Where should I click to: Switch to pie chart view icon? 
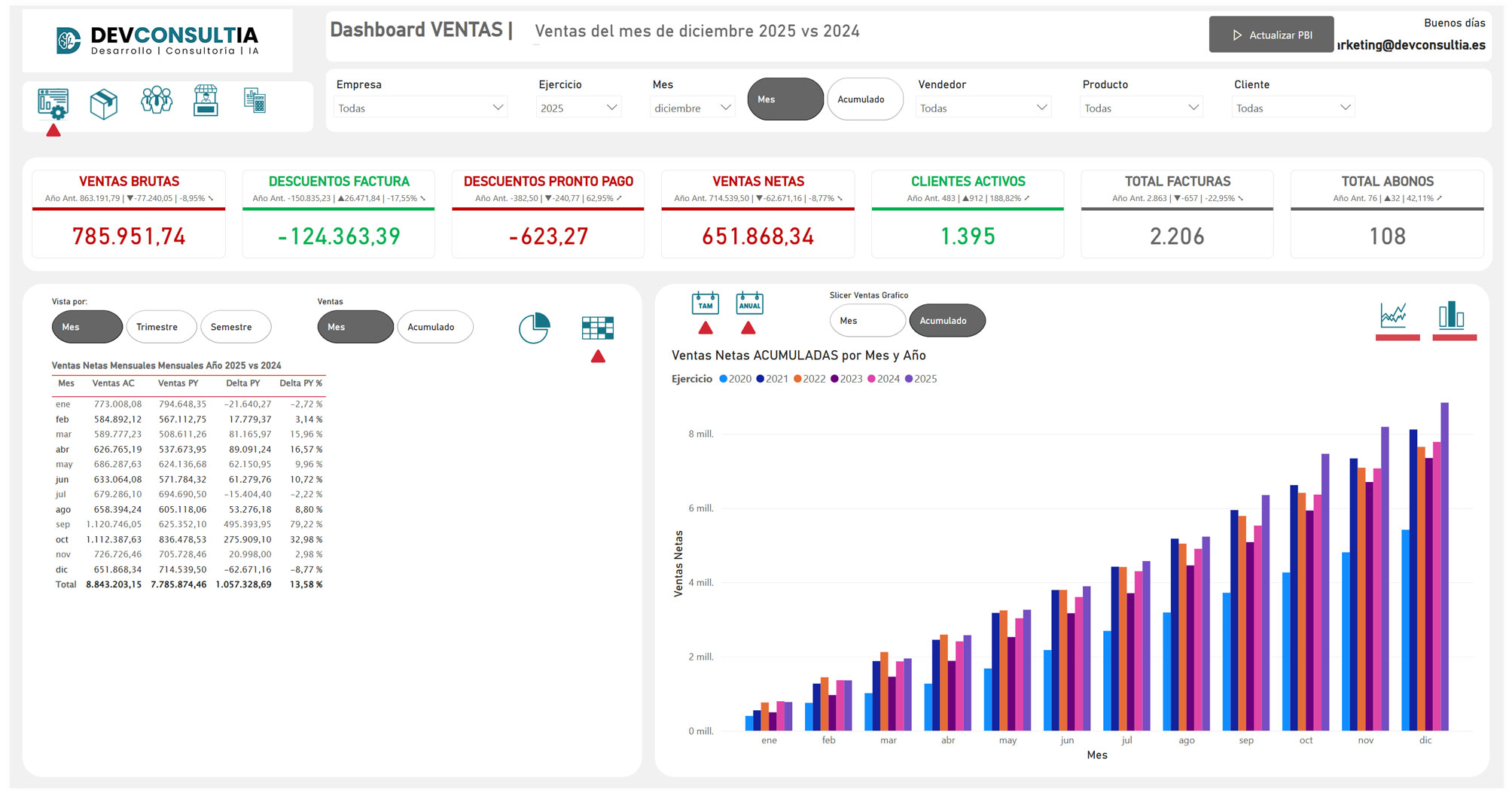(534, 328)
